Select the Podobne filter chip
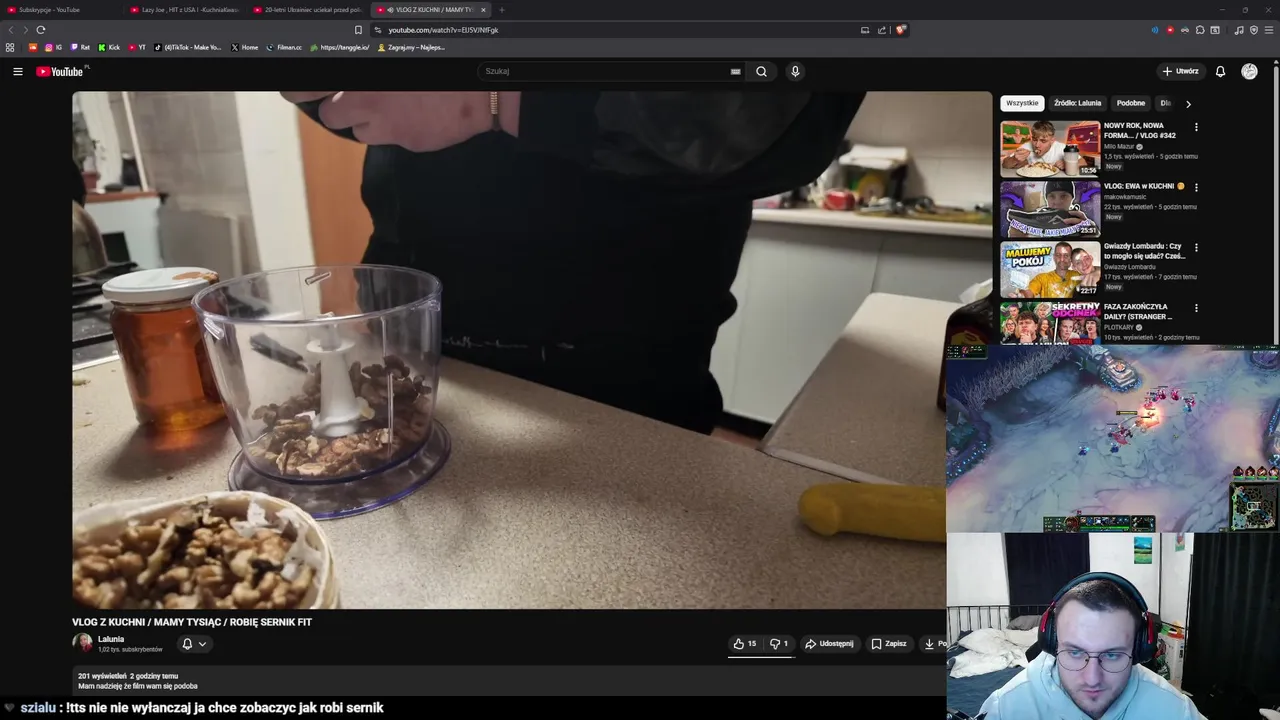The width and height of the screenshot is (1280, 720). coord(1131,103)
